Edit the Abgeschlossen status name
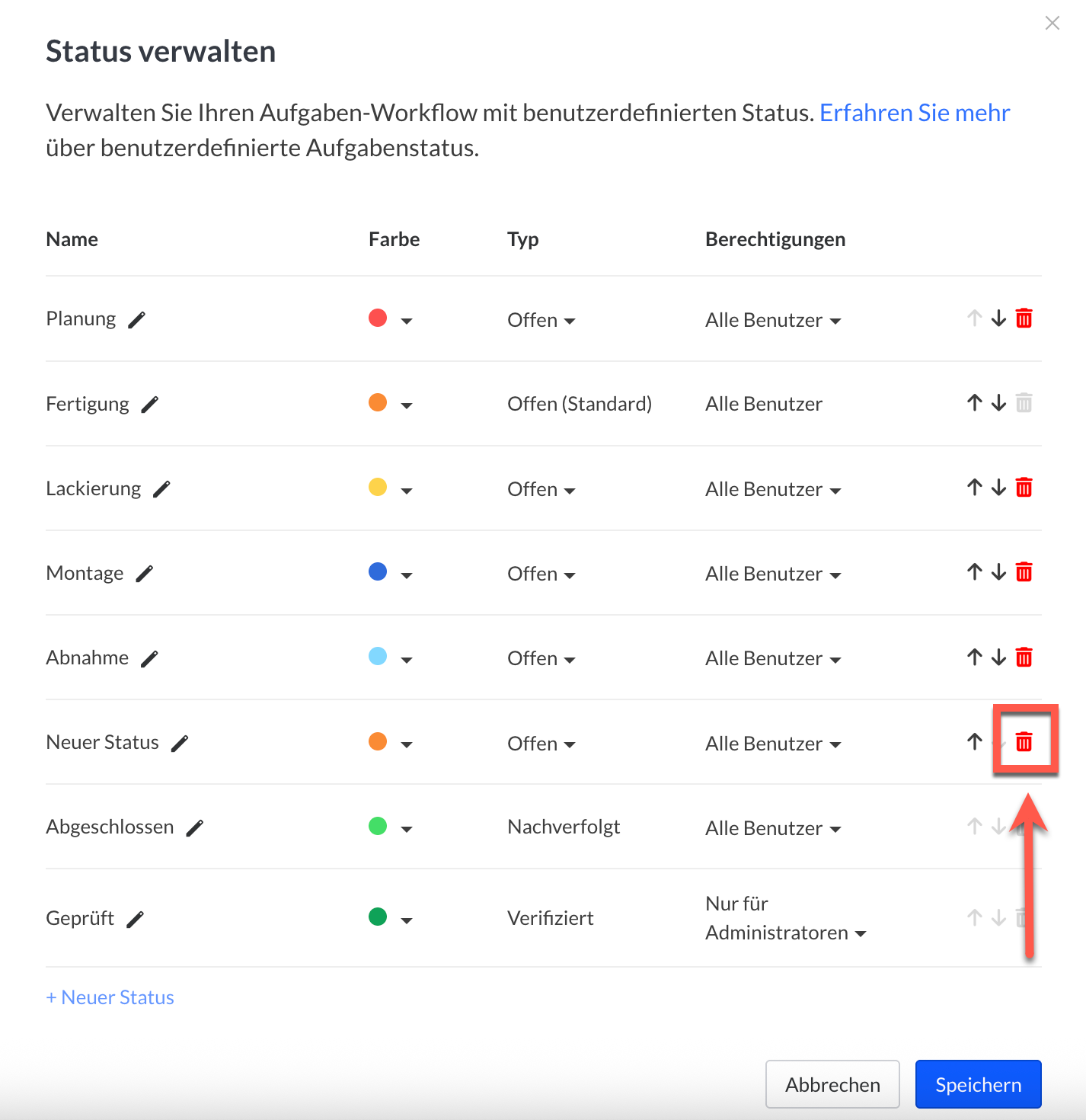The image size is (1086, 1120). point(195,828)
